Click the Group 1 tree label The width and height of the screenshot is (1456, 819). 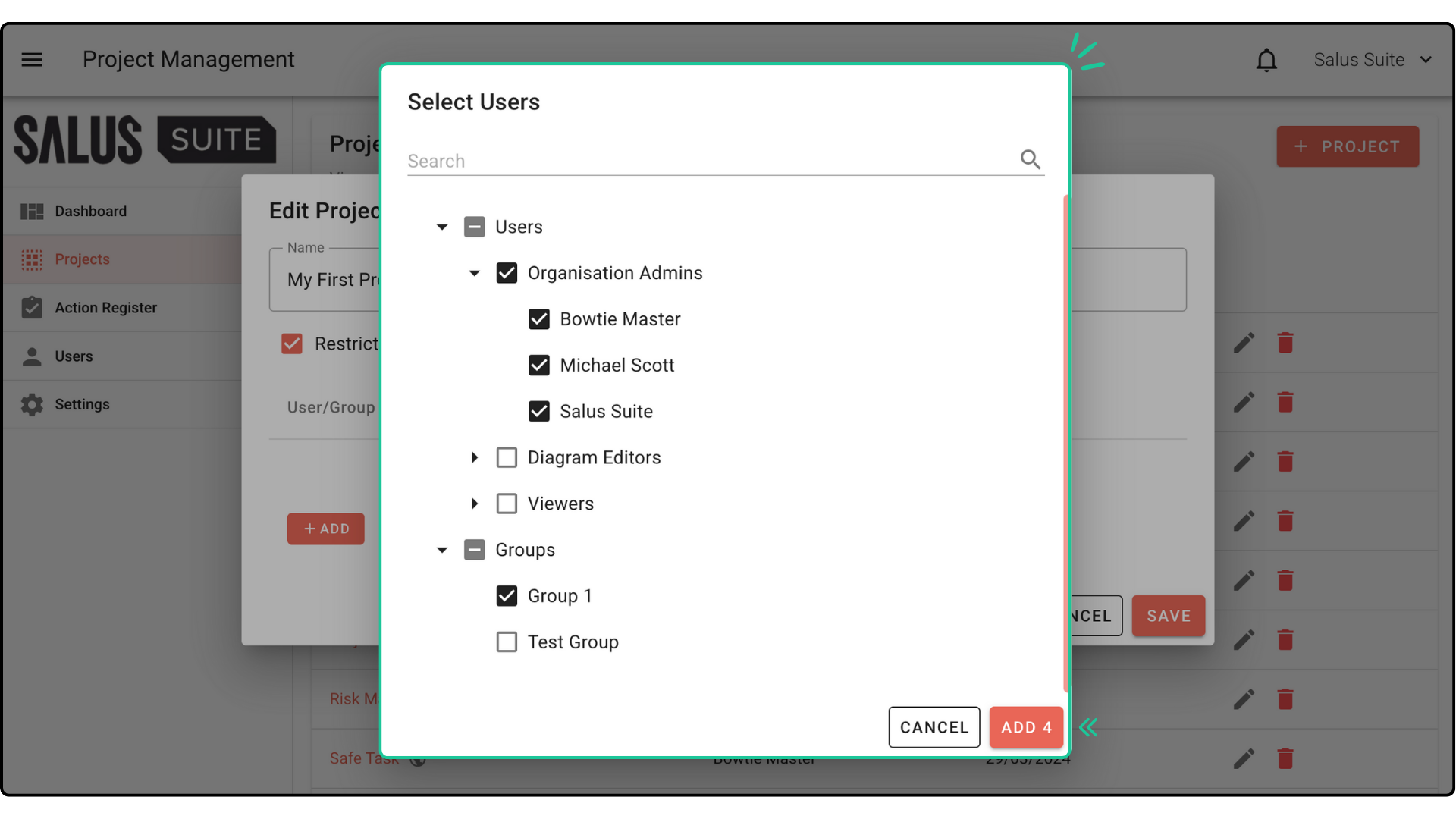[560, 596]
